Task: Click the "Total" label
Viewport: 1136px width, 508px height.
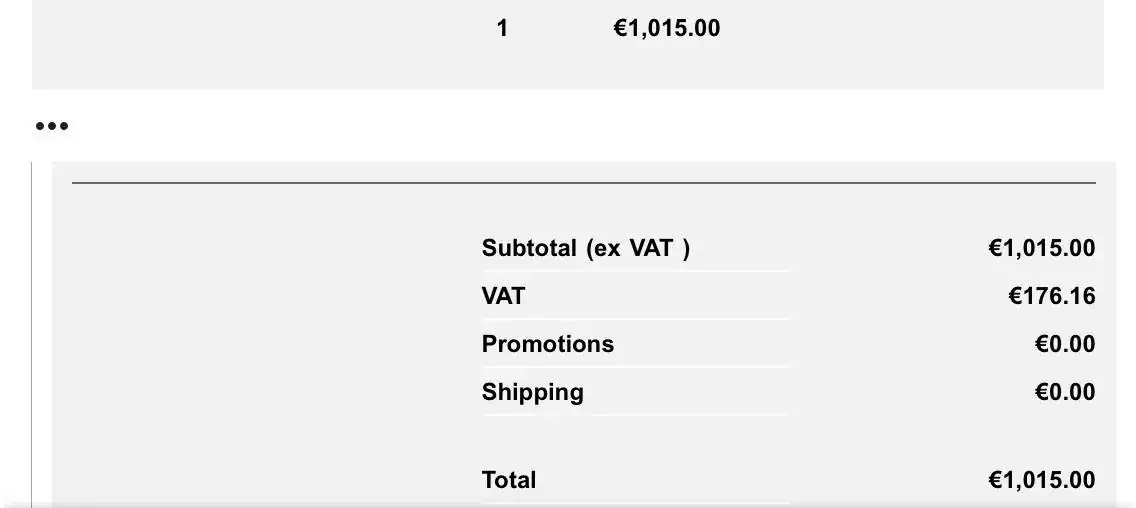Action: tap(509, 480)
